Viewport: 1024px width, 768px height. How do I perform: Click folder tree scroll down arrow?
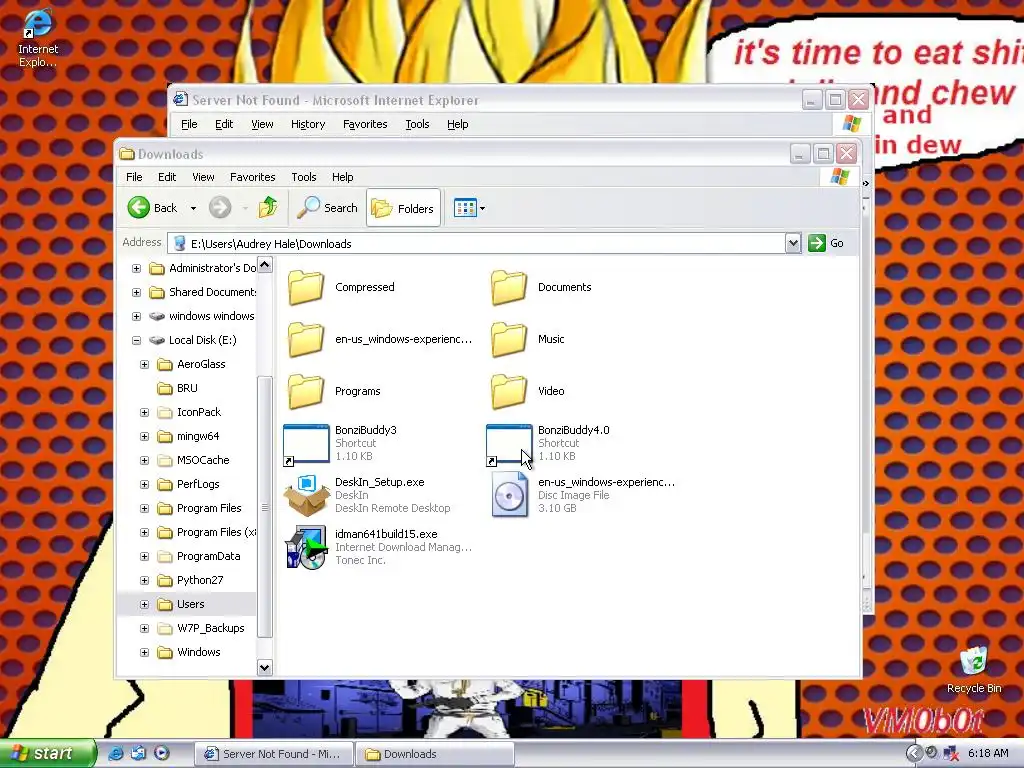[x=264, y=667]
